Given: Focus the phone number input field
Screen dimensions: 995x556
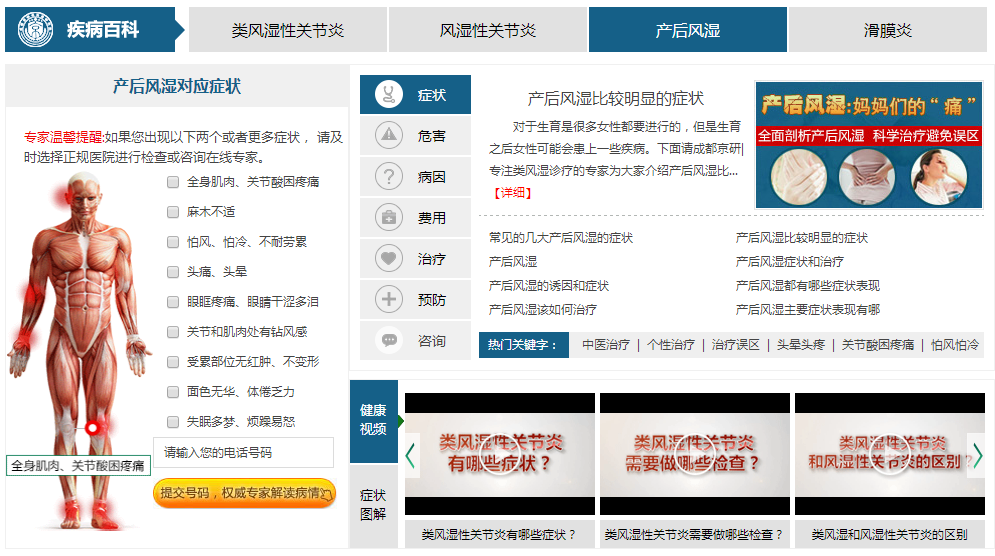Looking at the screenshot, I should (x=243, y=453).
